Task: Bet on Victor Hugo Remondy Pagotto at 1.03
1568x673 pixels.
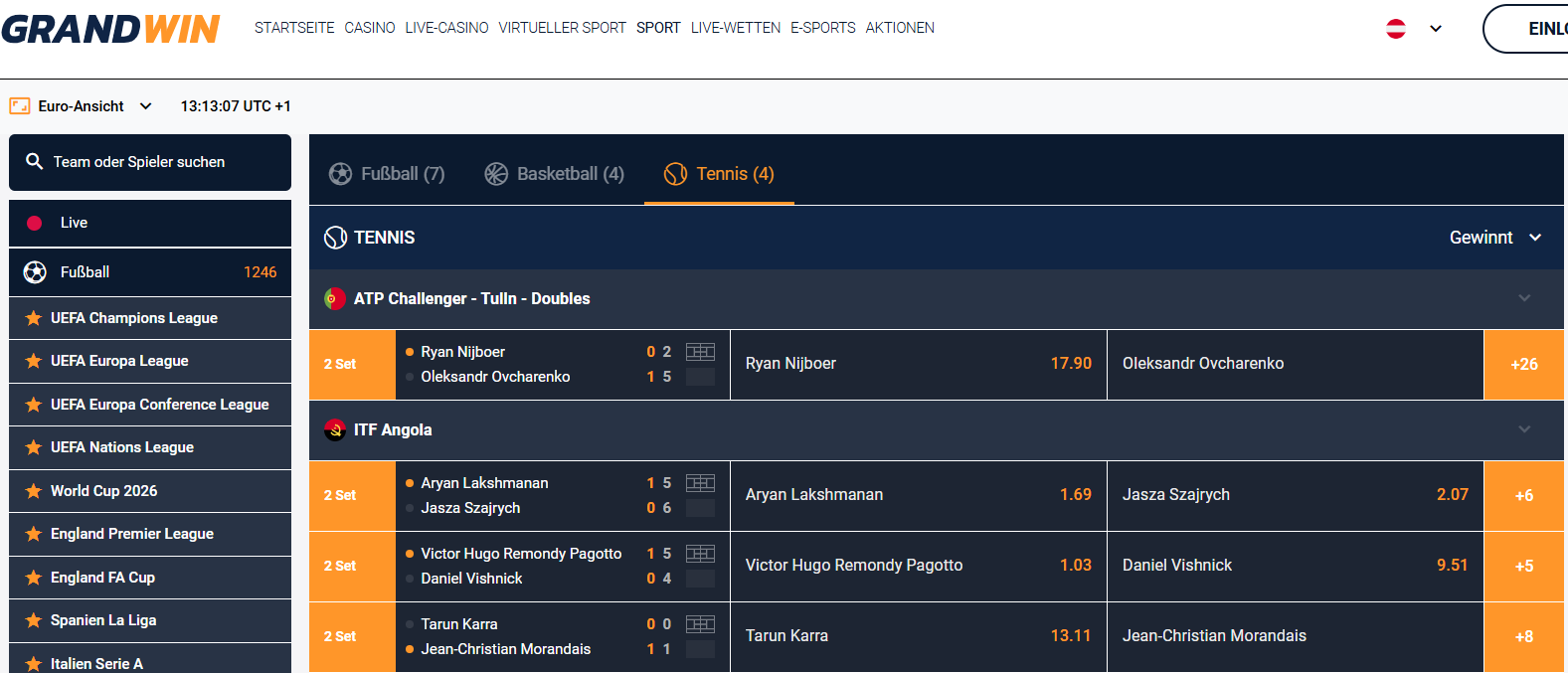Action: 919,566
